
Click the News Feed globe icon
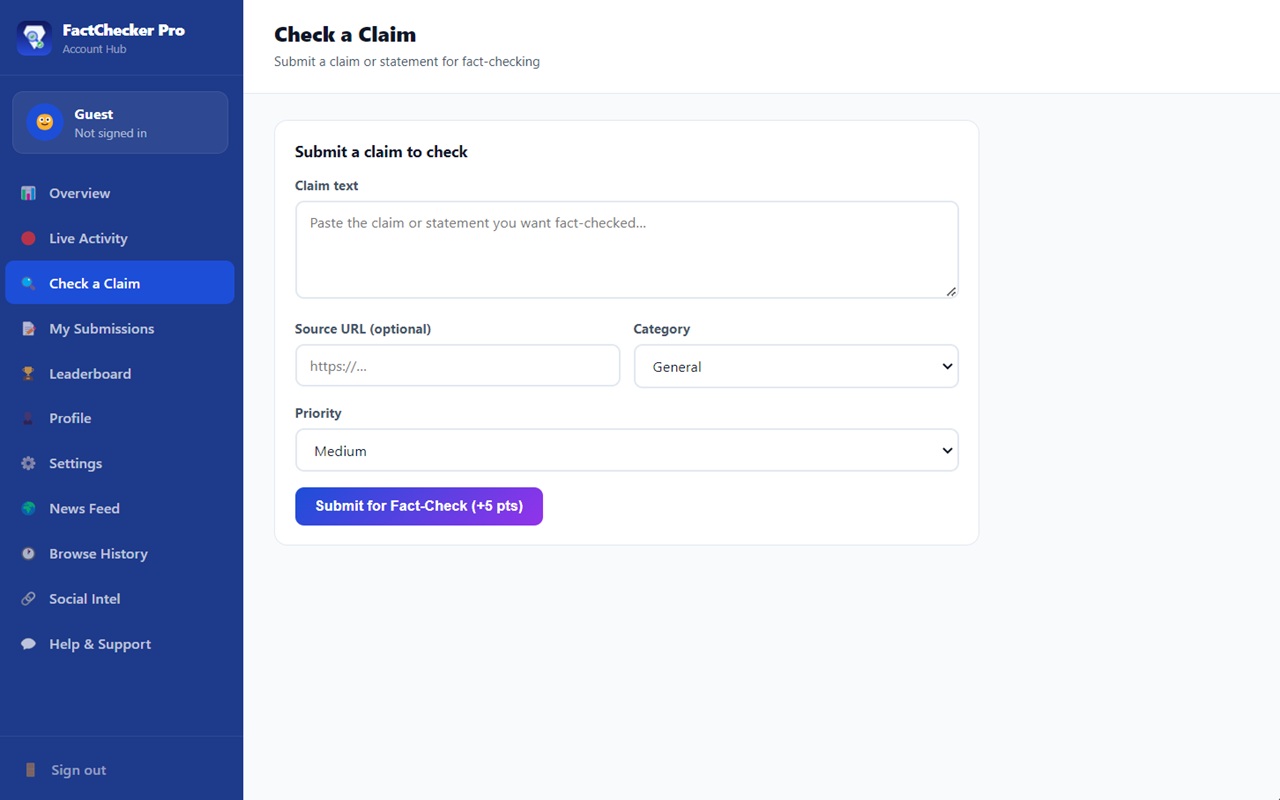pyautogui.click(x=28, y=508)
